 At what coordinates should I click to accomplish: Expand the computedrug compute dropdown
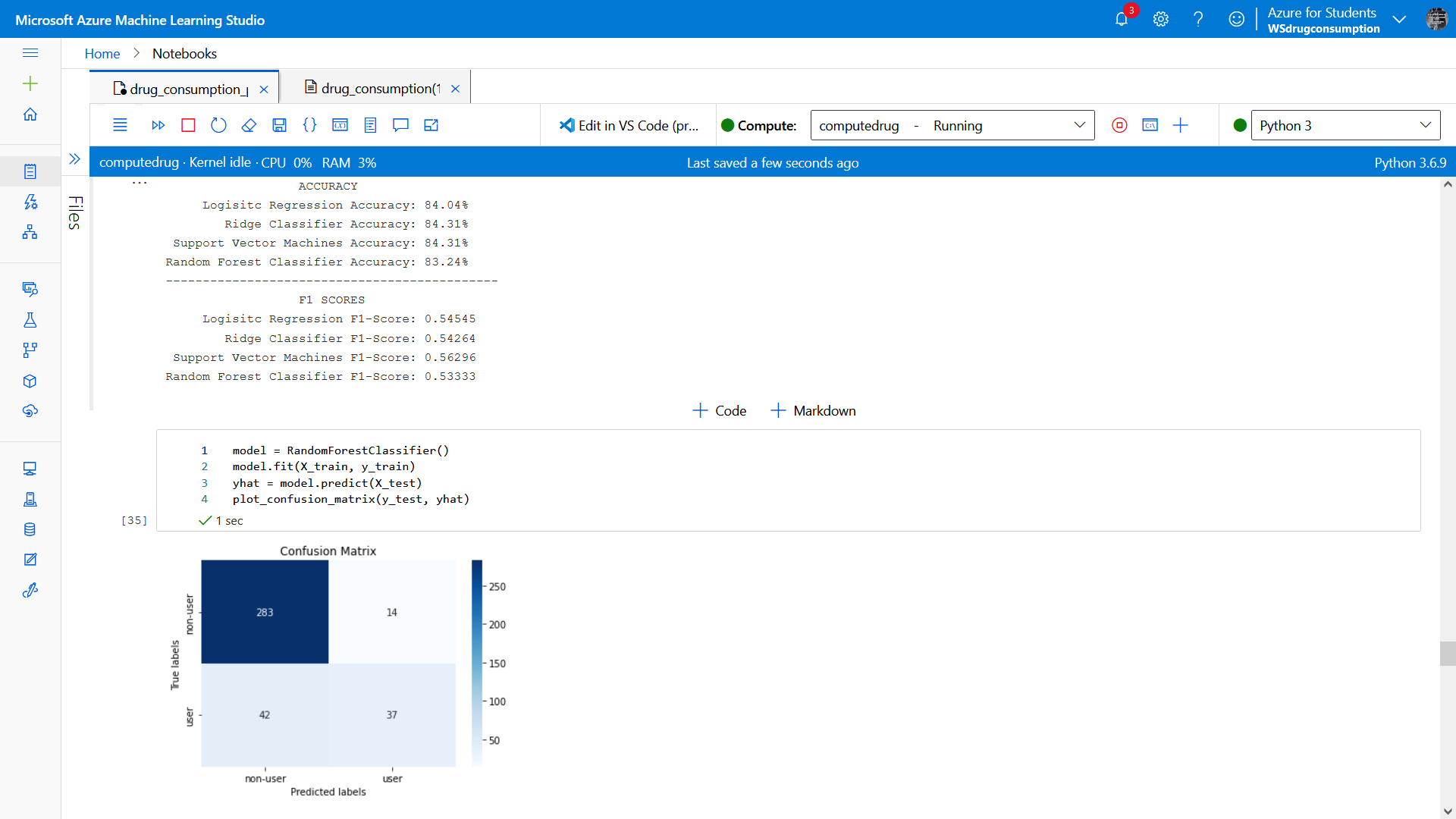(952, 125)
